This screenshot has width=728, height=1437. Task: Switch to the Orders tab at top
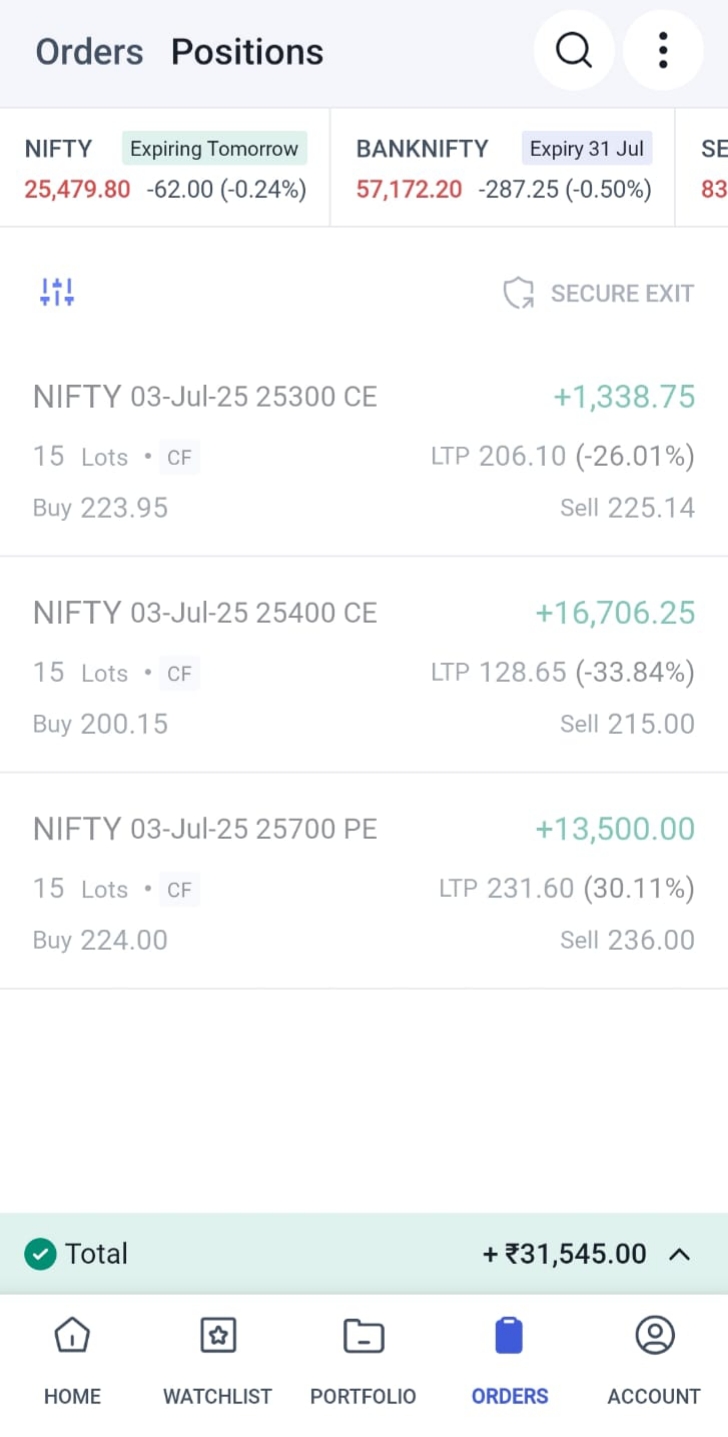click(x=89, y=52)
